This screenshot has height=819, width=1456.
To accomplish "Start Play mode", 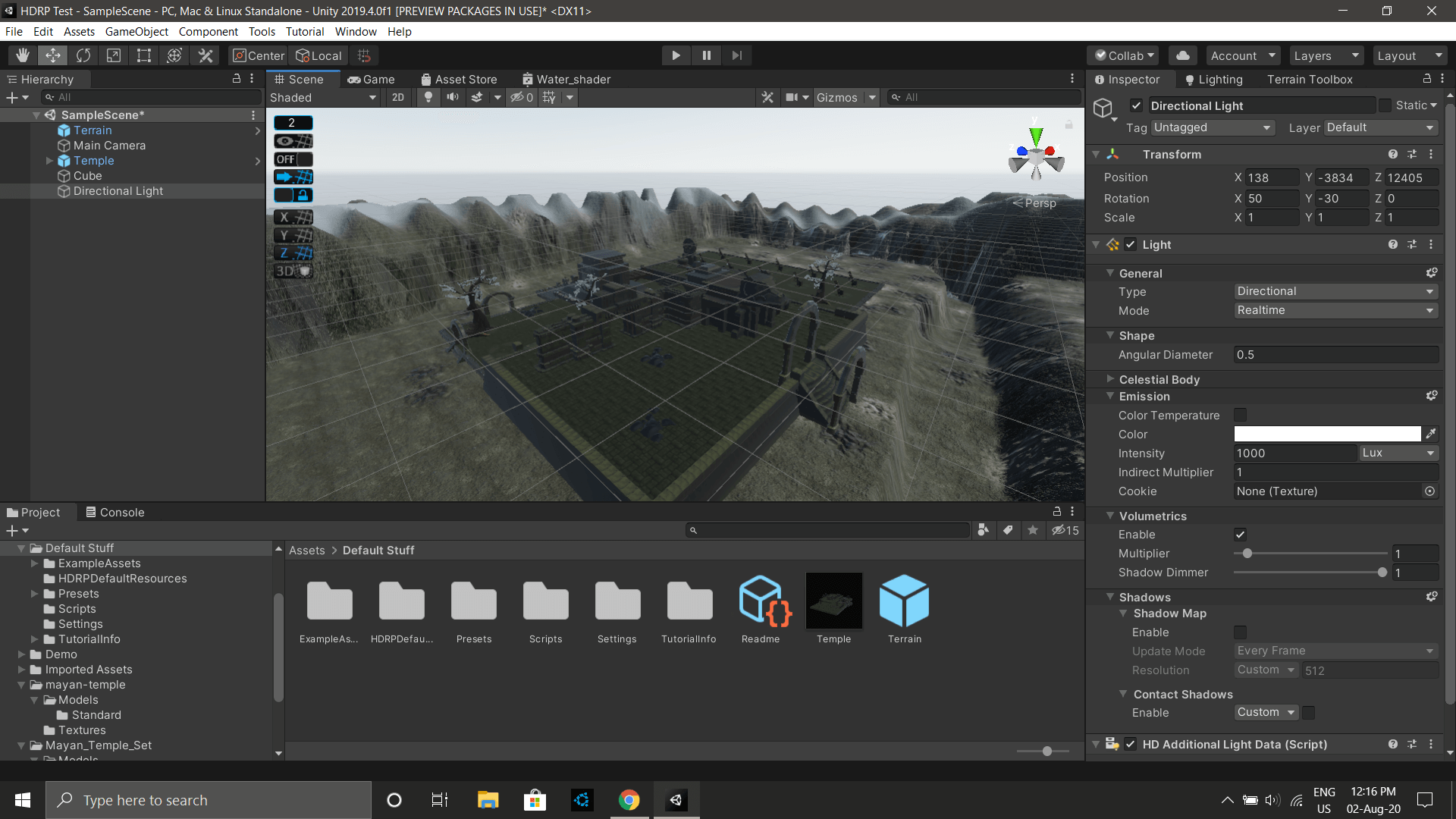I will [676, 55].
